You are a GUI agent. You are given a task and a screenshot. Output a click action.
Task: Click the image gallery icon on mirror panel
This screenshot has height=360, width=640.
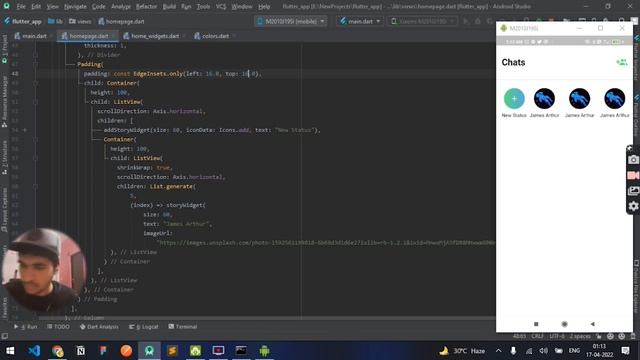(x=633, y=191)
